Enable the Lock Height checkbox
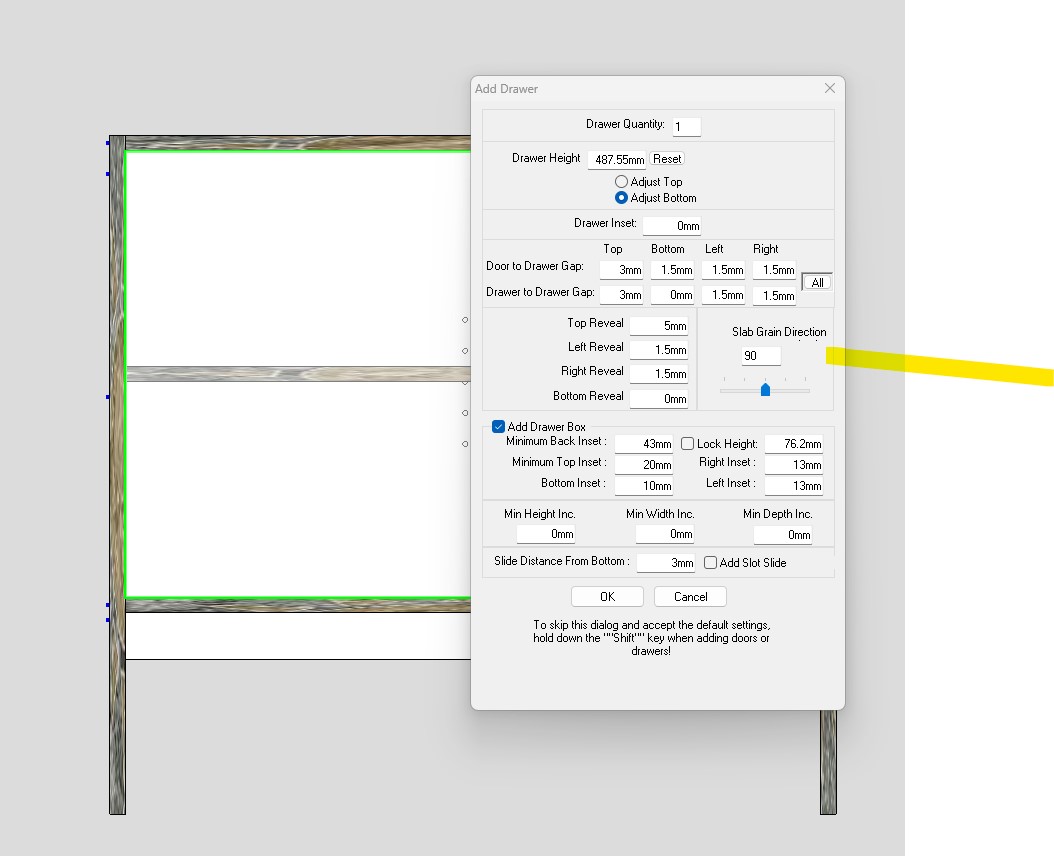The height and width of the screenshot is (856, 1054). pos(687,443)
